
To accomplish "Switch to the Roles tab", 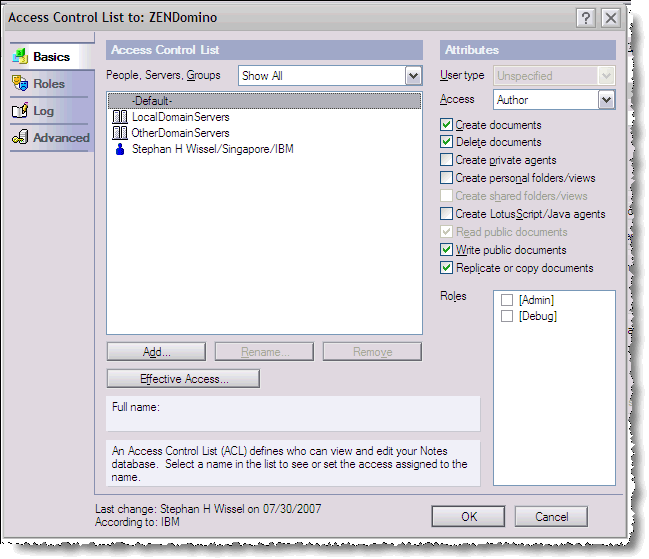I will [x=49, y=84].
